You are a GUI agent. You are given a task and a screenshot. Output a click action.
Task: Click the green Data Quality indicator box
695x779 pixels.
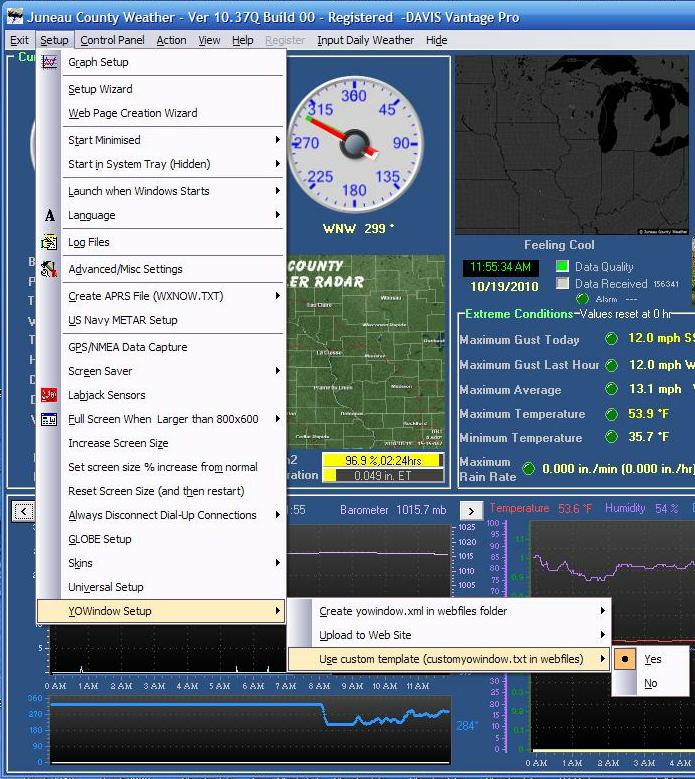pyautogui.click(x=562, y=267)
